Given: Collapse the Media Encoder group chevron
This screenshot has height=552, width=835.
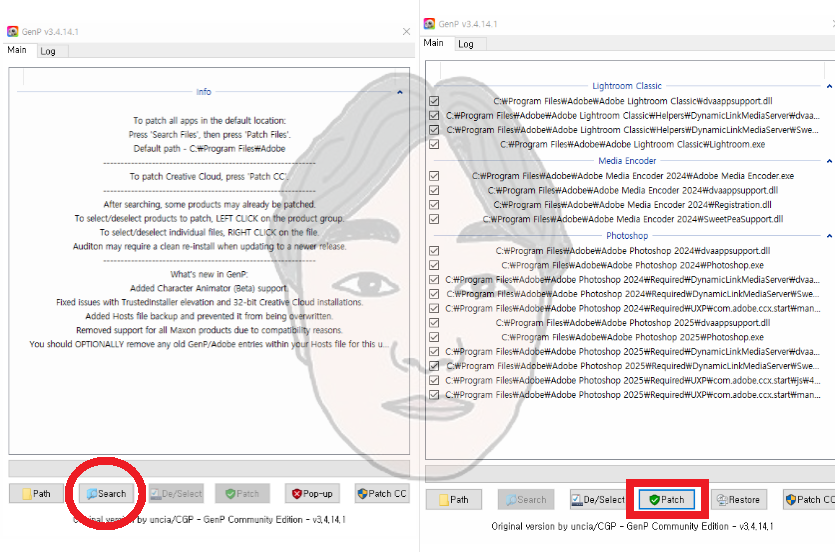Looking at the screenshot, I should click(829, 161).
